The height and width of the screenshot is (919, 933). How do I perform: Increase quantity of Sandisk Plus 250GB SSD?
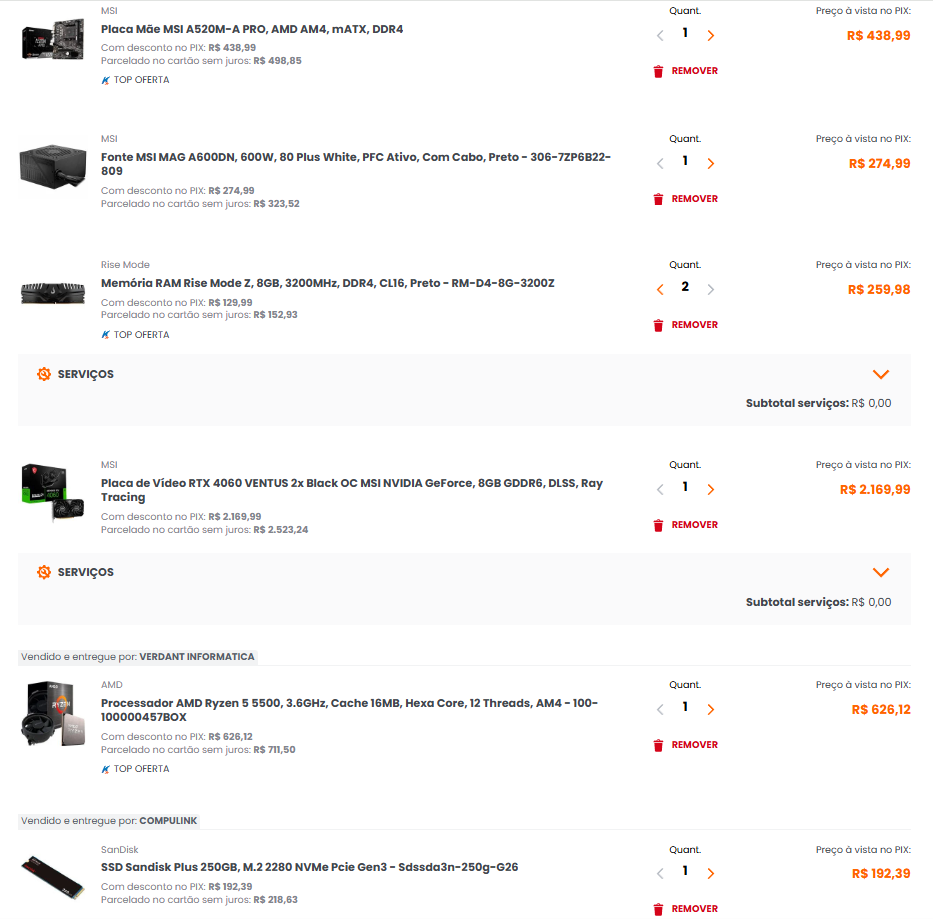click(710, 874)
